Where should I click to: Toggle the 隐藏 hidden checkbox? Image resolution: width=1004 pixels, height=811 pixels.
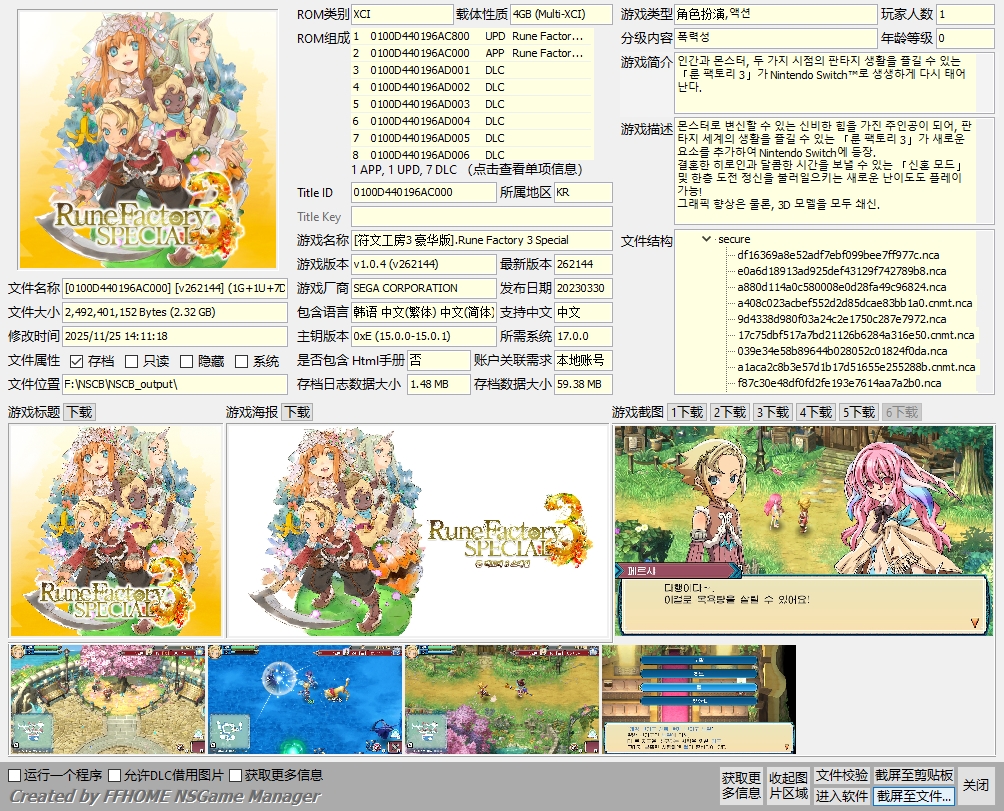point(186,362)
